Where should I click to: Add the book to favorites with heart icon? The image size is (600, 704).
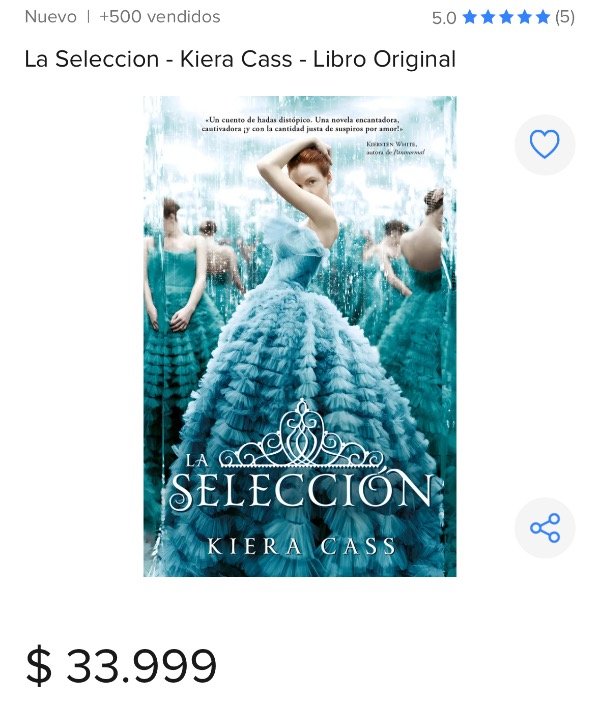tap(544, 145)
